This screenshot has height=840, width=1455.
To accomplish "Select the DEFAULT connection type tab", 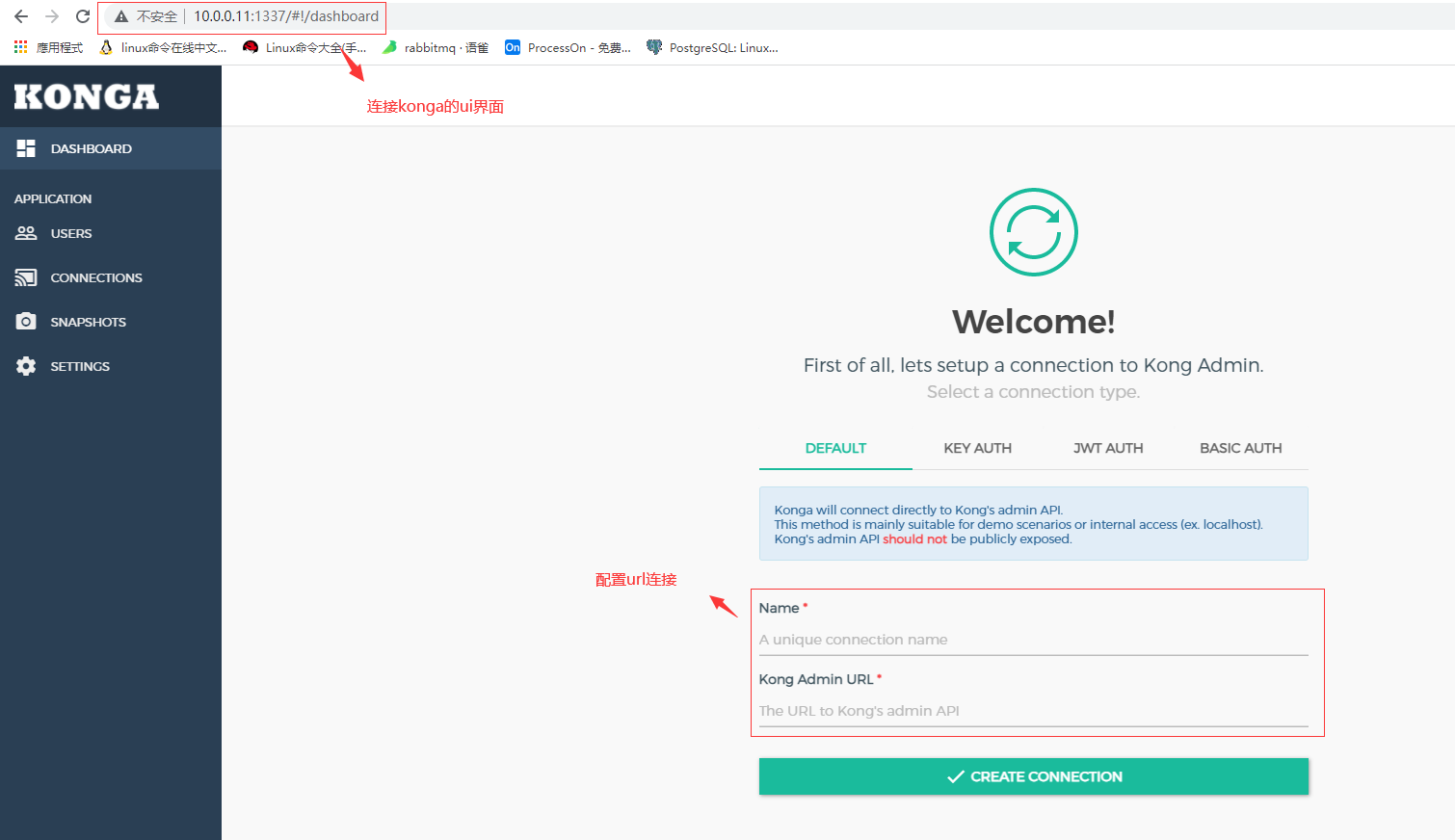I will click(x=835, y=448).
